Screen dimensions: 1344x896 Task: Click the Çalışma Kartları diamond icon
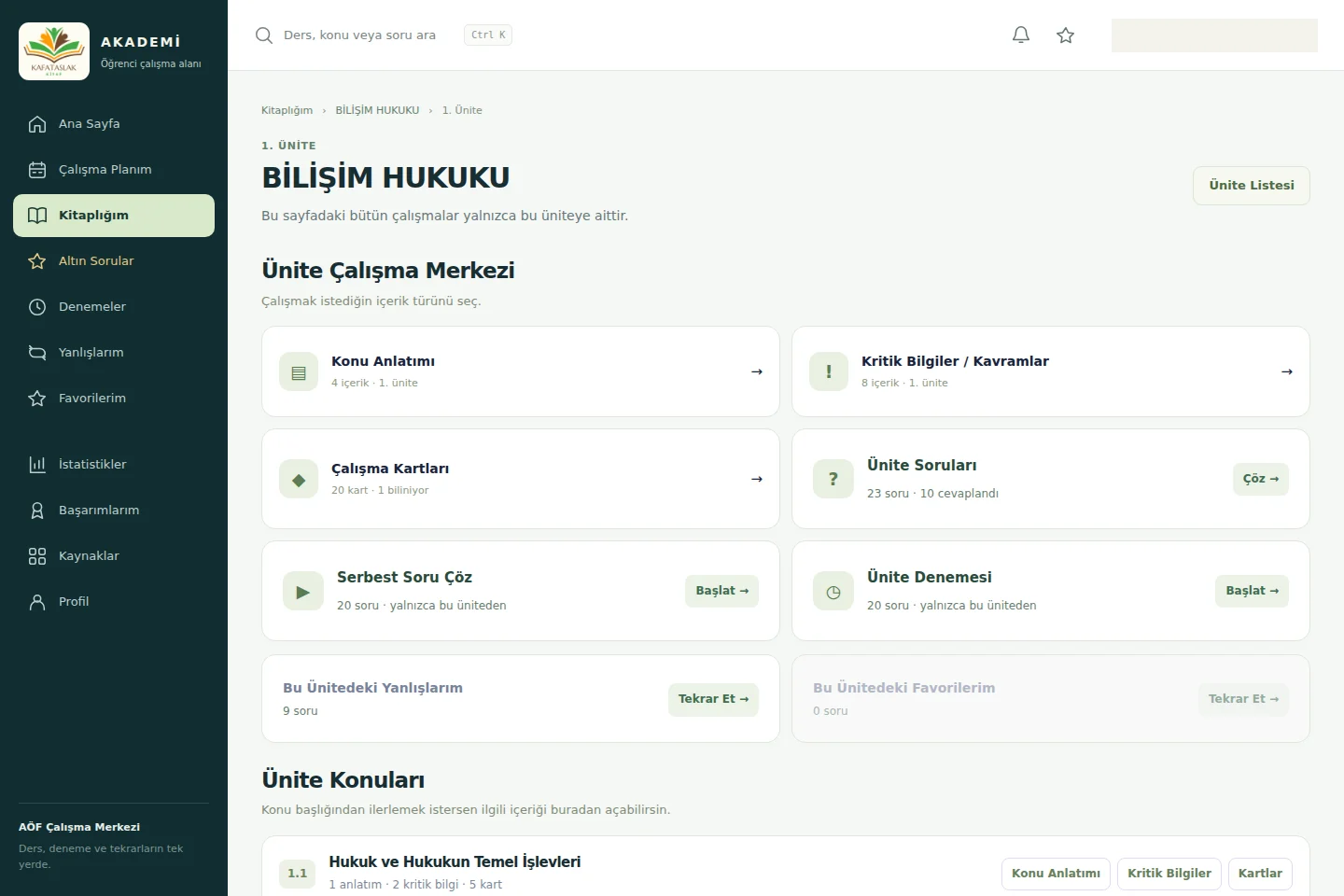(x=299, y=479)
